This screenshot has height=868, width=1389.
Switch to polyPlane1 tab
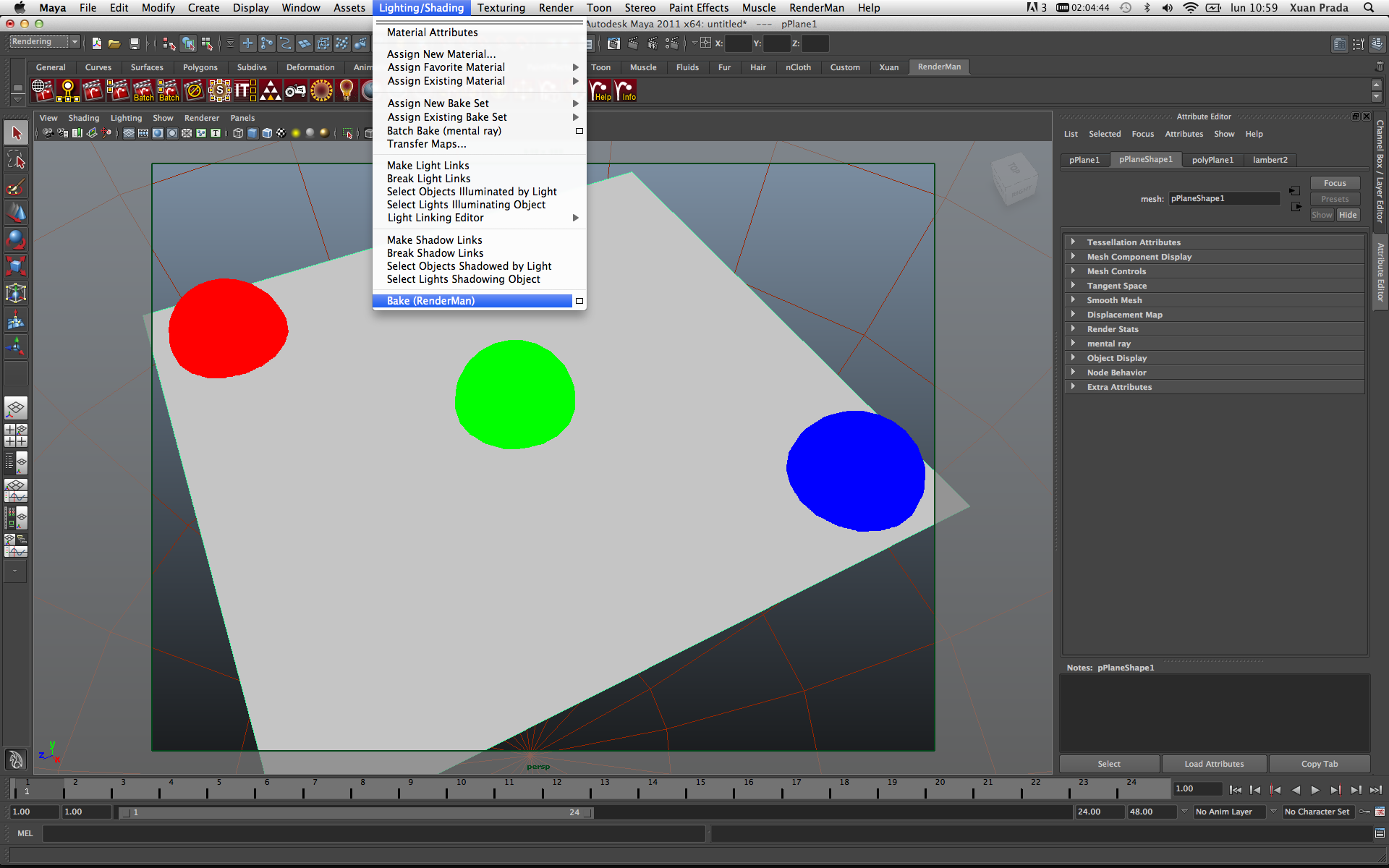1212,160
